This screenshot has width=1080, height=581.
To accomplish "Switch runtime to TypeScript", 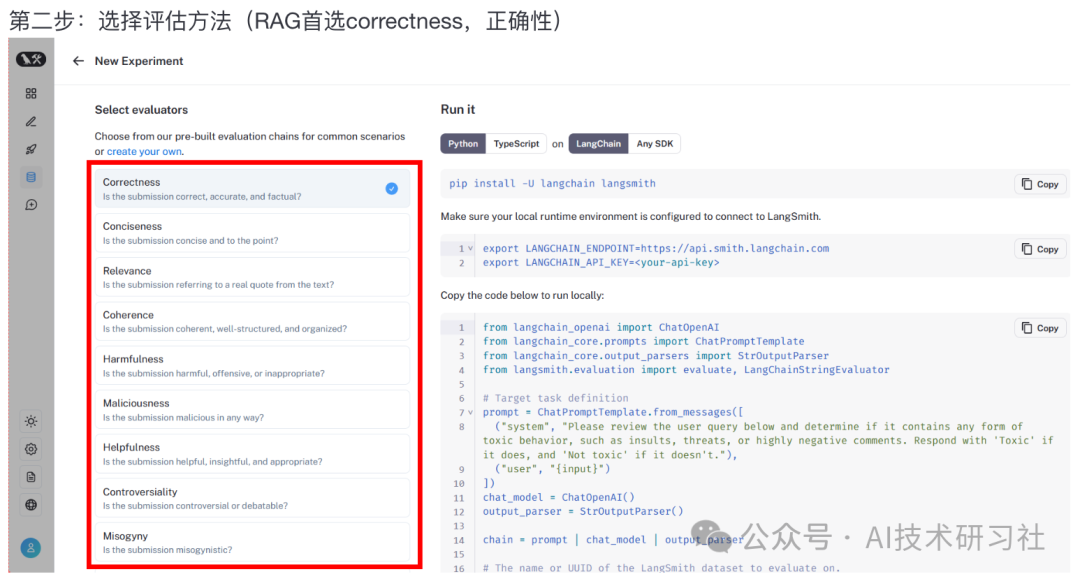I will click(516, 143).
